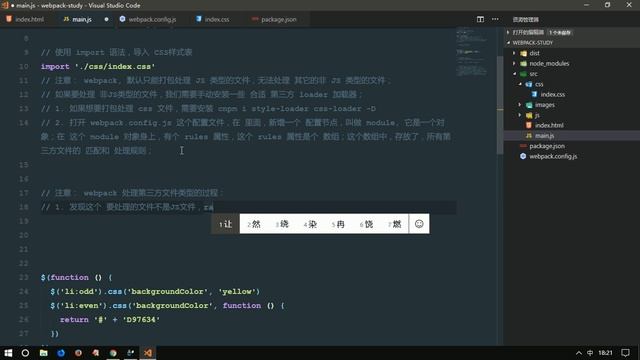The image size is (640, 360).
Task: Click the dist folder icon
Action: pos(523,53)
